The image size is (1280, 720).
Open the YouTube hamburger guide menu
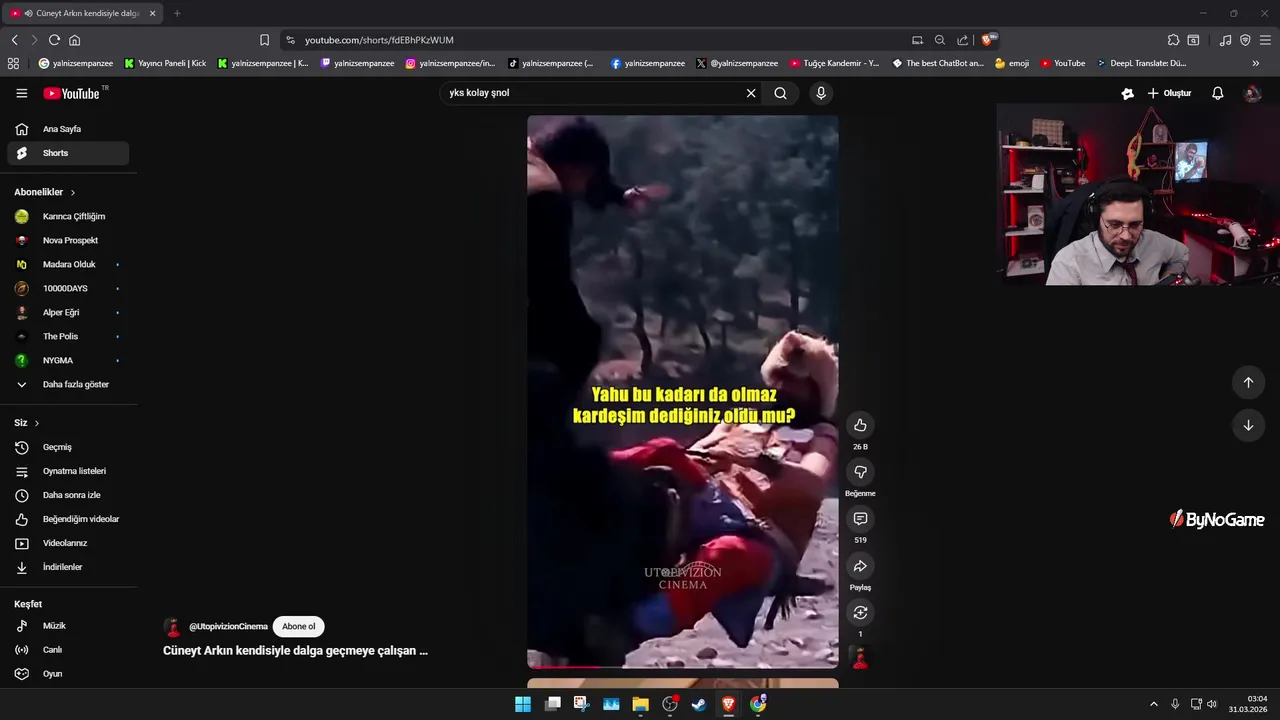pos(22,93)
